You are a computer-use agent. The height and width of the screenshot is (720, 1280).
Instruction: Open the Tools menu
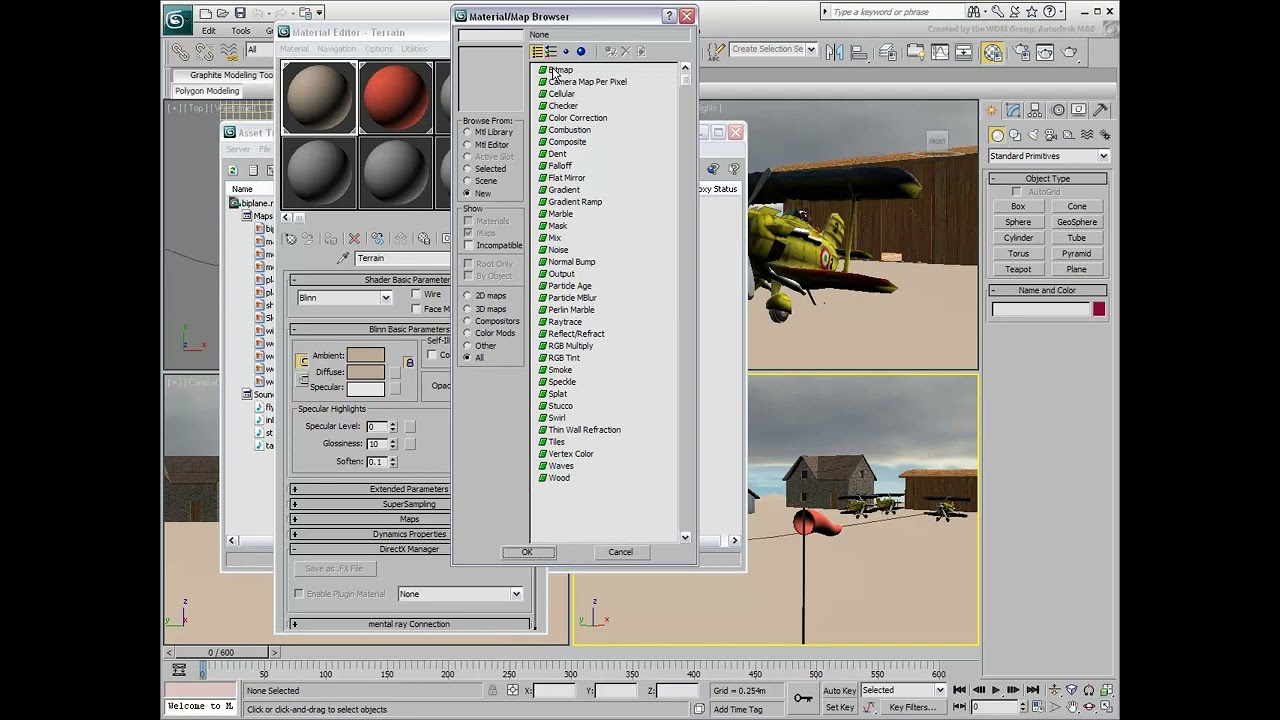pos(241,31)
